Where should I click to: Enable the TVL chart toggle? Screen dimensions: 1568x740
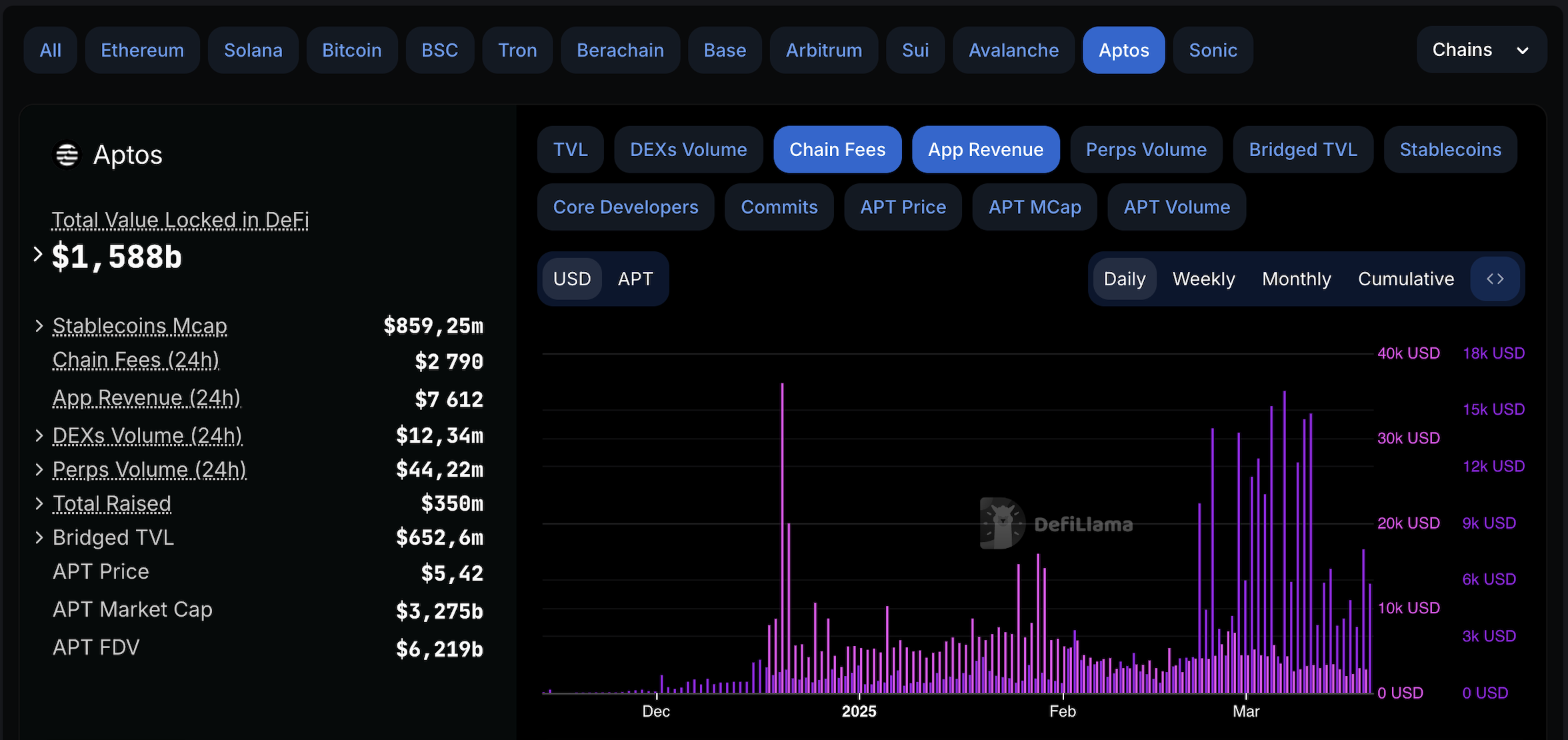click(x=570, y=150)
